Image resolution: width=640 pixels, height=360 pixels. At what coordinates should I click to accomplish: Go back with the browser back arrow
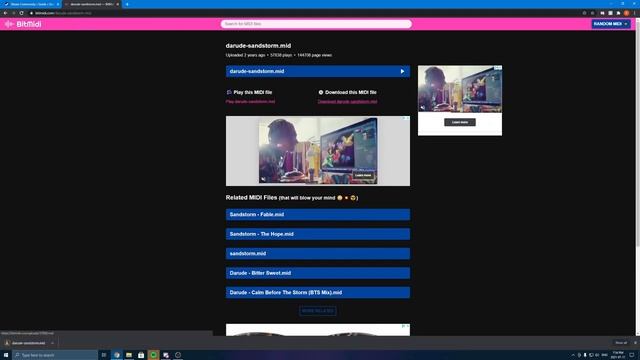(x=5, y=13)
